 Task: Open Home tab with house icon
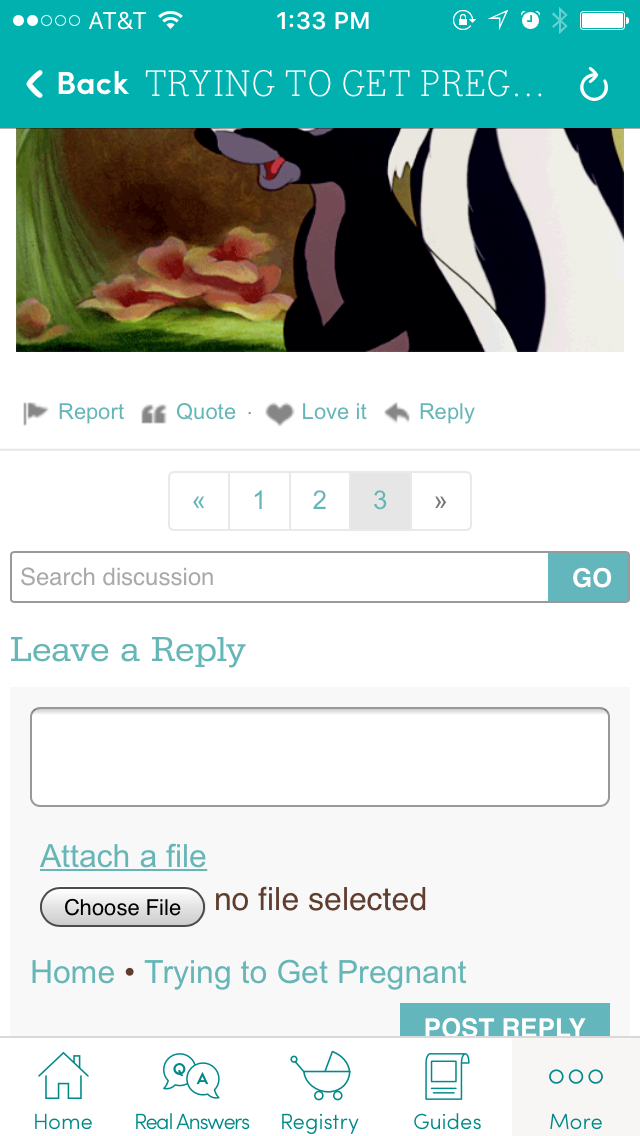[63, 1091]
